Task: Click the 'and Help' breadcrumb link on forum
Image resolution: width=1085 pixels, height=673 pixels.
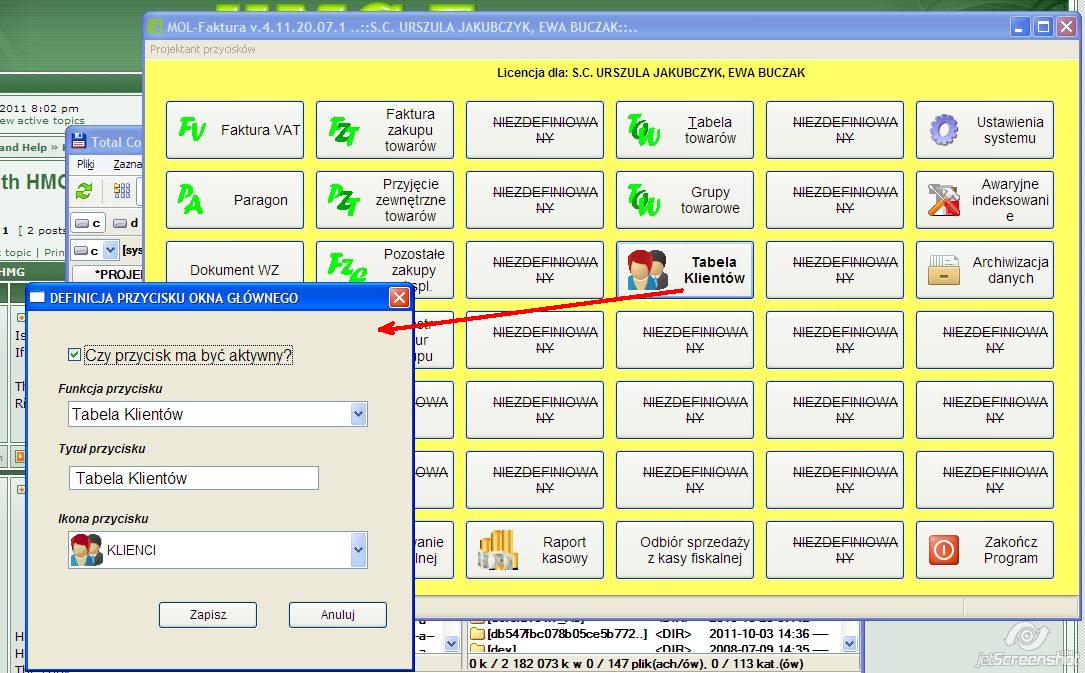Action: click(x=24, y=147)
